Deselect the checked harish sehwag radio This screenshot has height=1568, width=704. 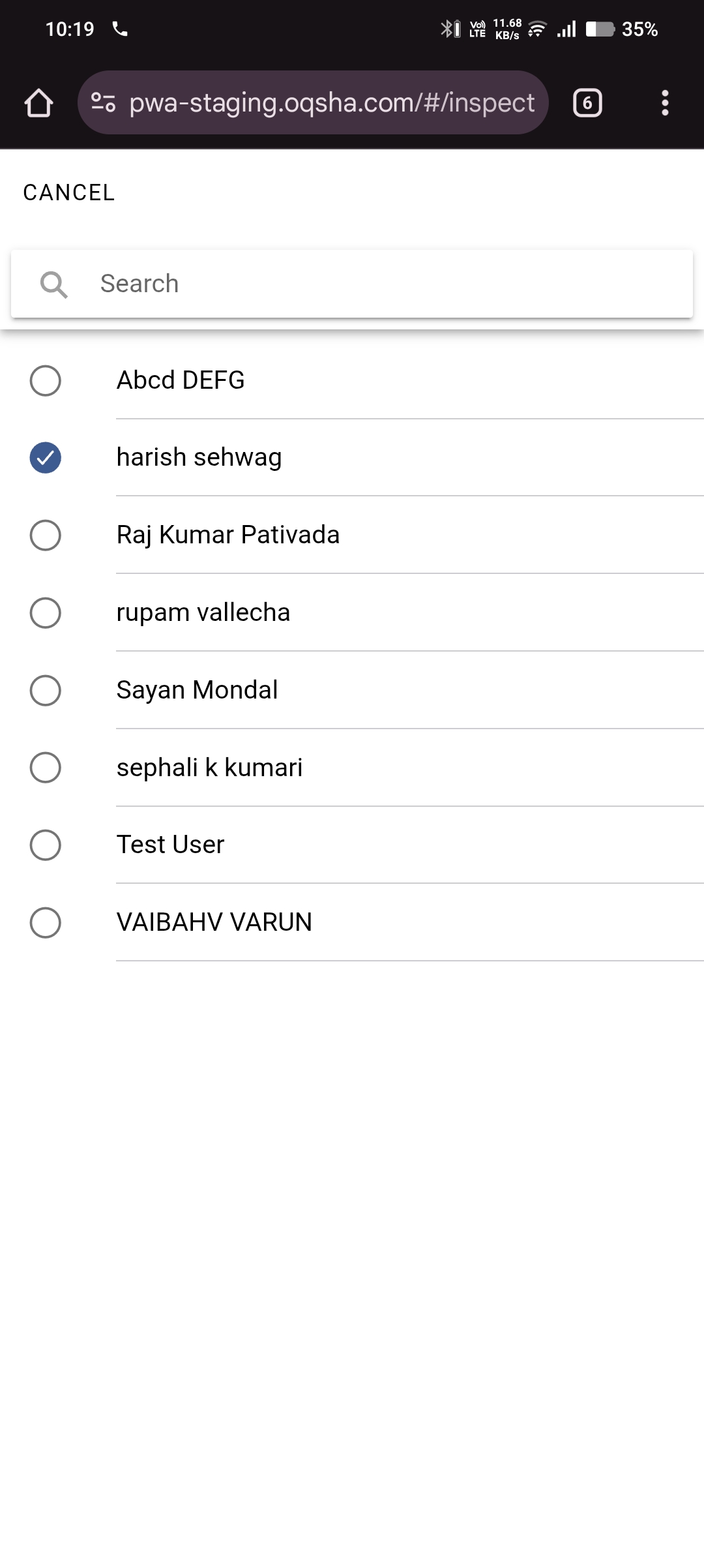click(x=46, y=458)
